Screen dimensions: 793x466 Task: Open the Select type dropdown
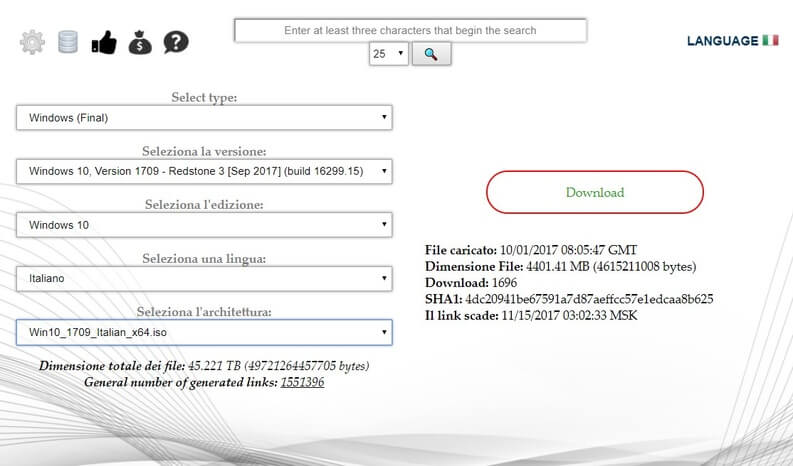tap(204, 117)
